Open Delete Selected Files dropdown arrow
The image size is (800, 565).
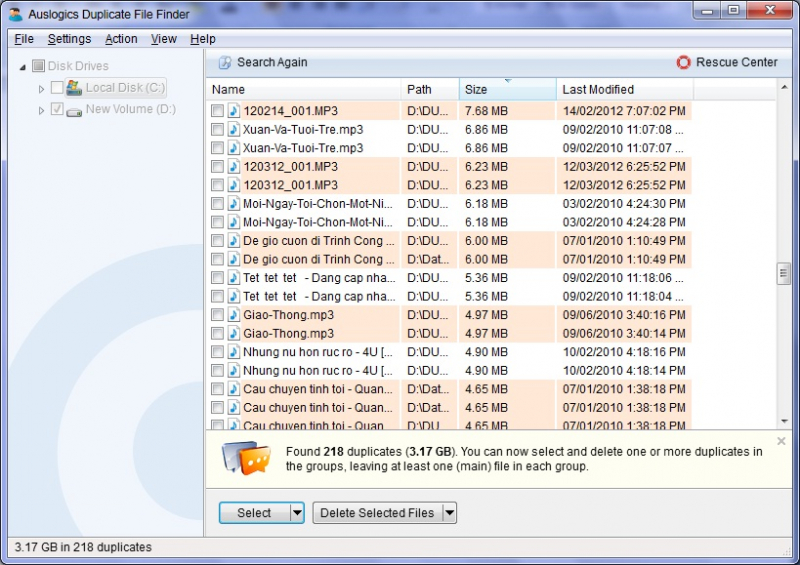click(449, 512)
